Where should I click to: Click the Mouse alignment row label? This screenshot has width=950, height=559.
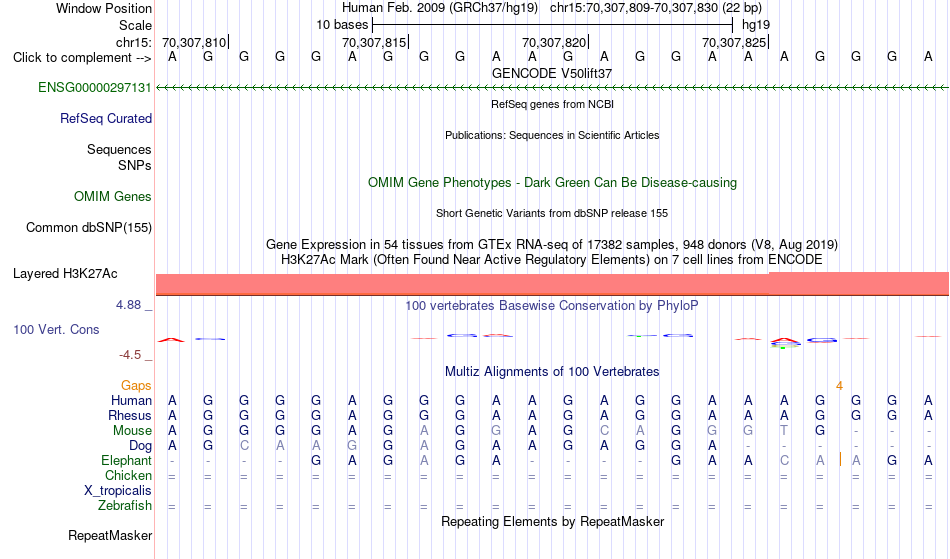point(132,431)
